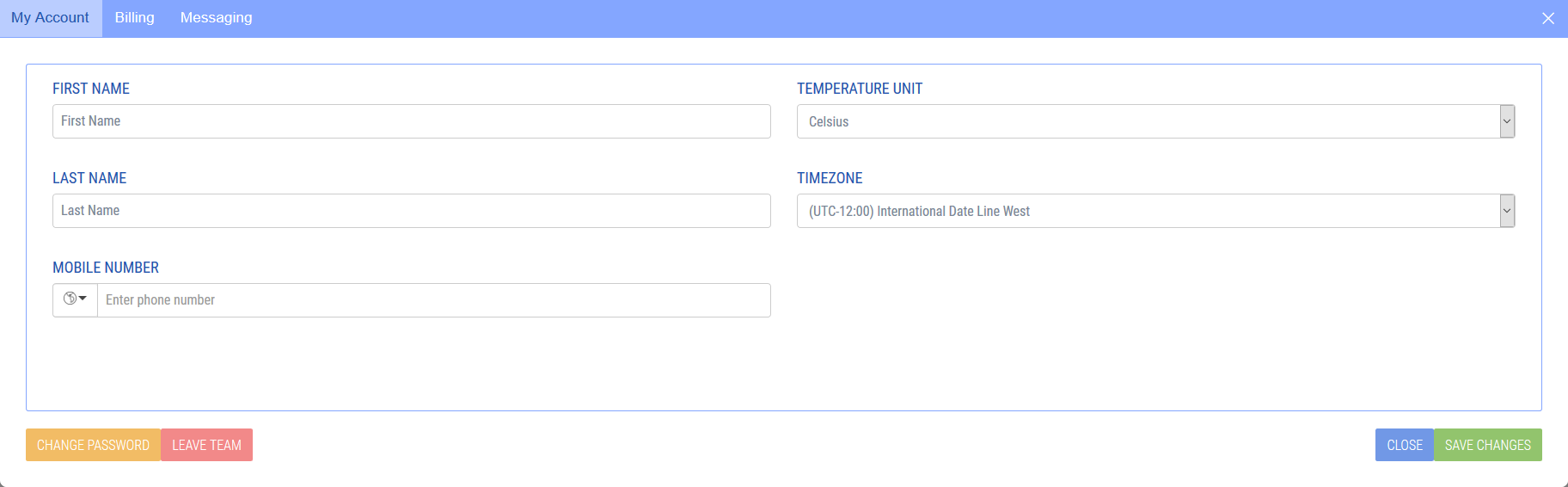Viewport: 1568px width, 487px height.
Task: Click the blue Close button
Action: coord(1404,445)
